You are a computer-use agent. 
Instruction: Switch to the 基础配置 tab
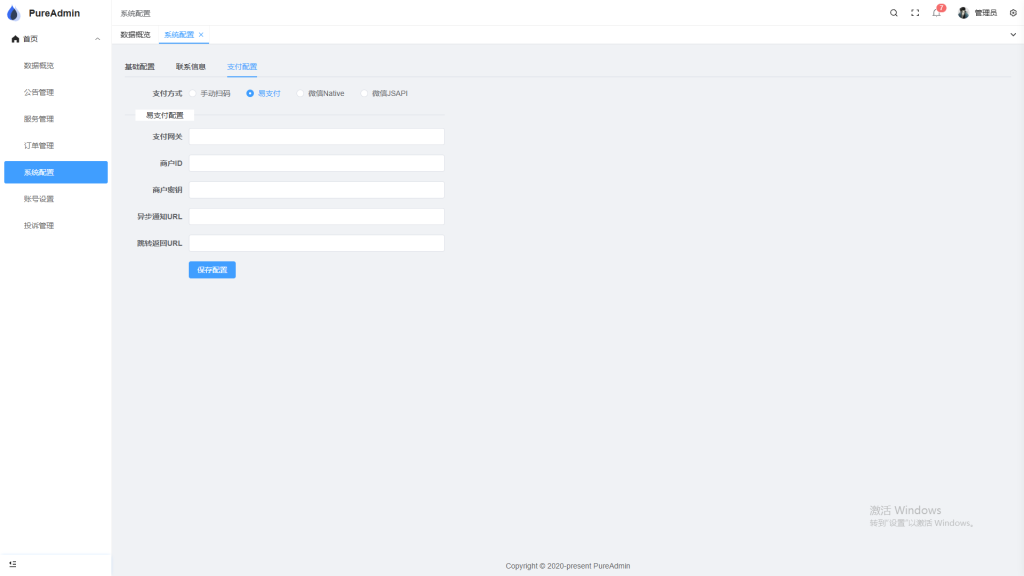(140, 67)
